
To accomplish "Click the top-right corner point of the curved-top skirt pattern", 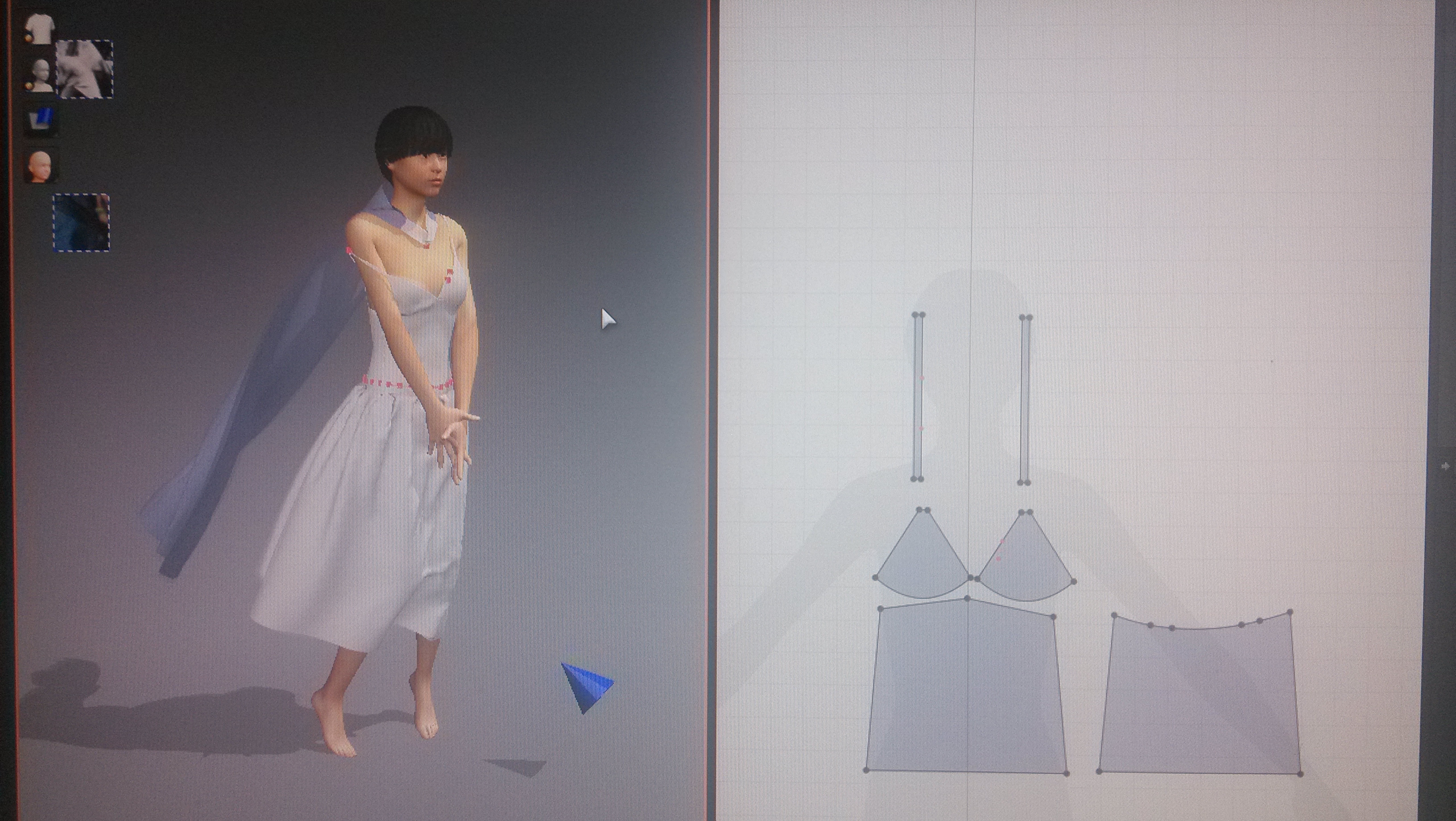I will point(1290,612).
